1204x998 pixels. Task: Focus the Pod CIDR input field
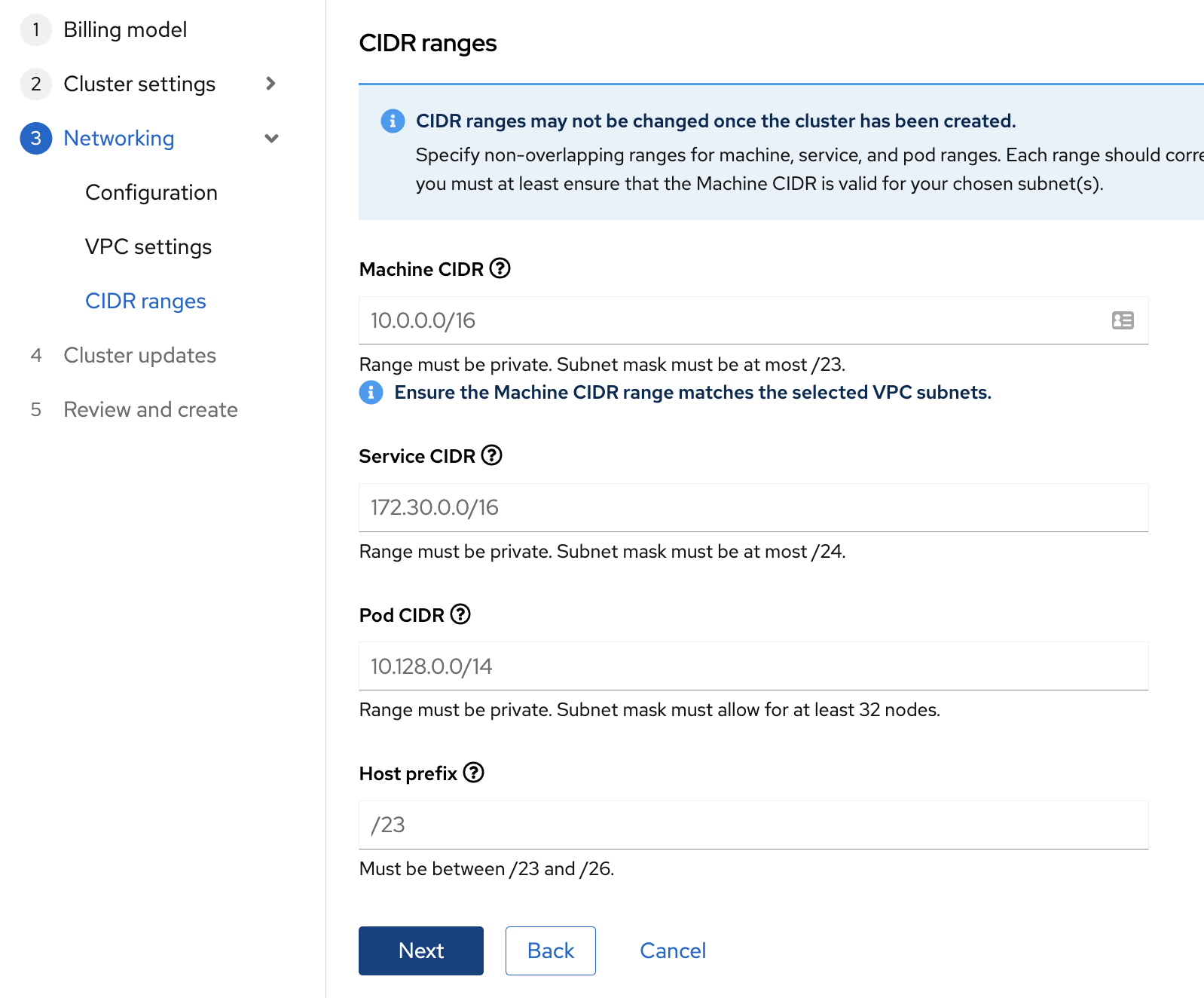coord(753,666)
